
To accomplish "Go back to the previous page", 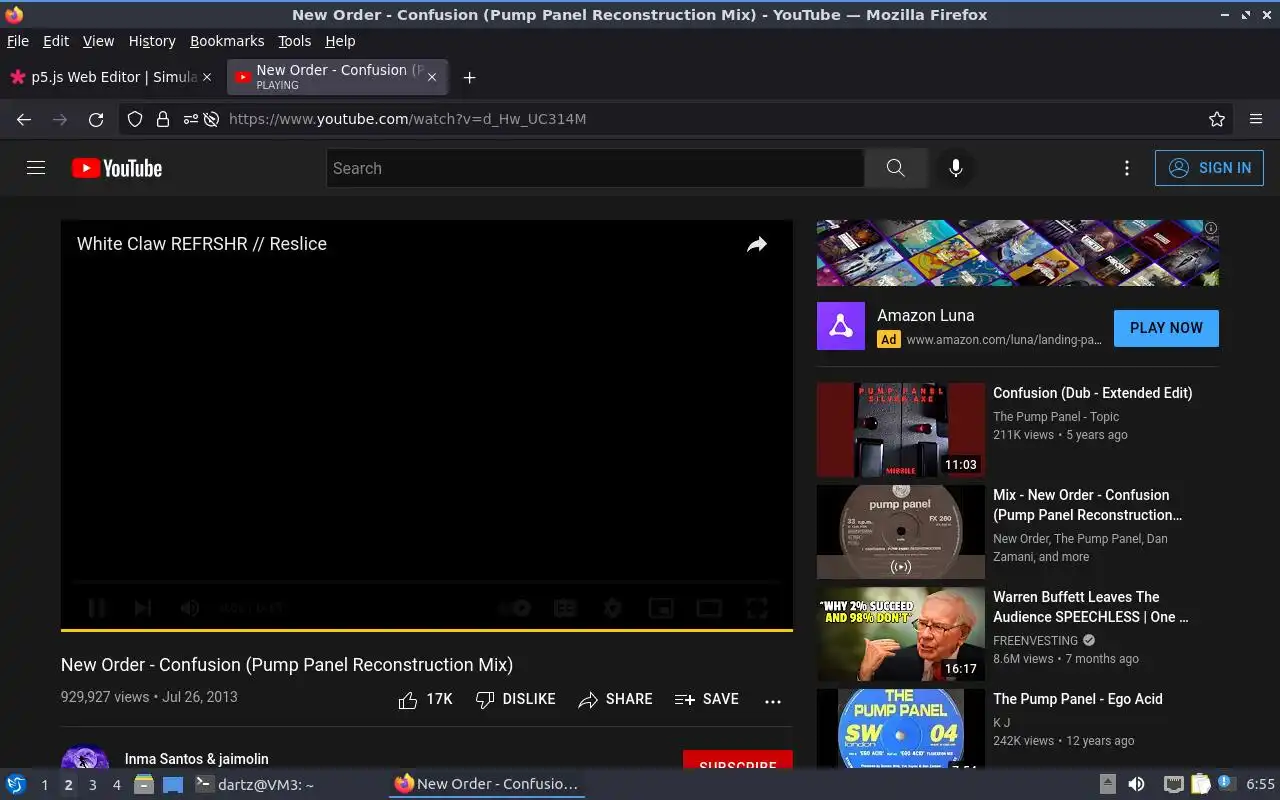I will pyautogui.click(x=24, y=119).
